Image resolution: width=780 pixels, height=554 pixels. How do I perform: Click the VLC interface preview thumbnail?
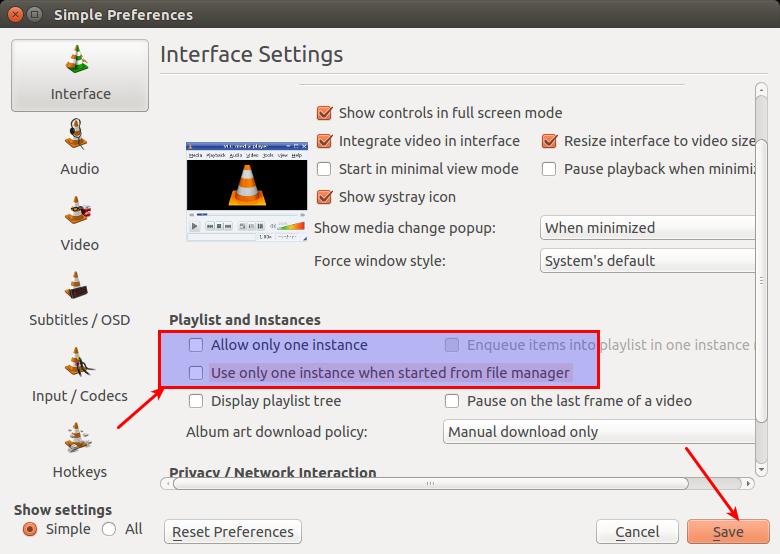click(x=247, y=192)
